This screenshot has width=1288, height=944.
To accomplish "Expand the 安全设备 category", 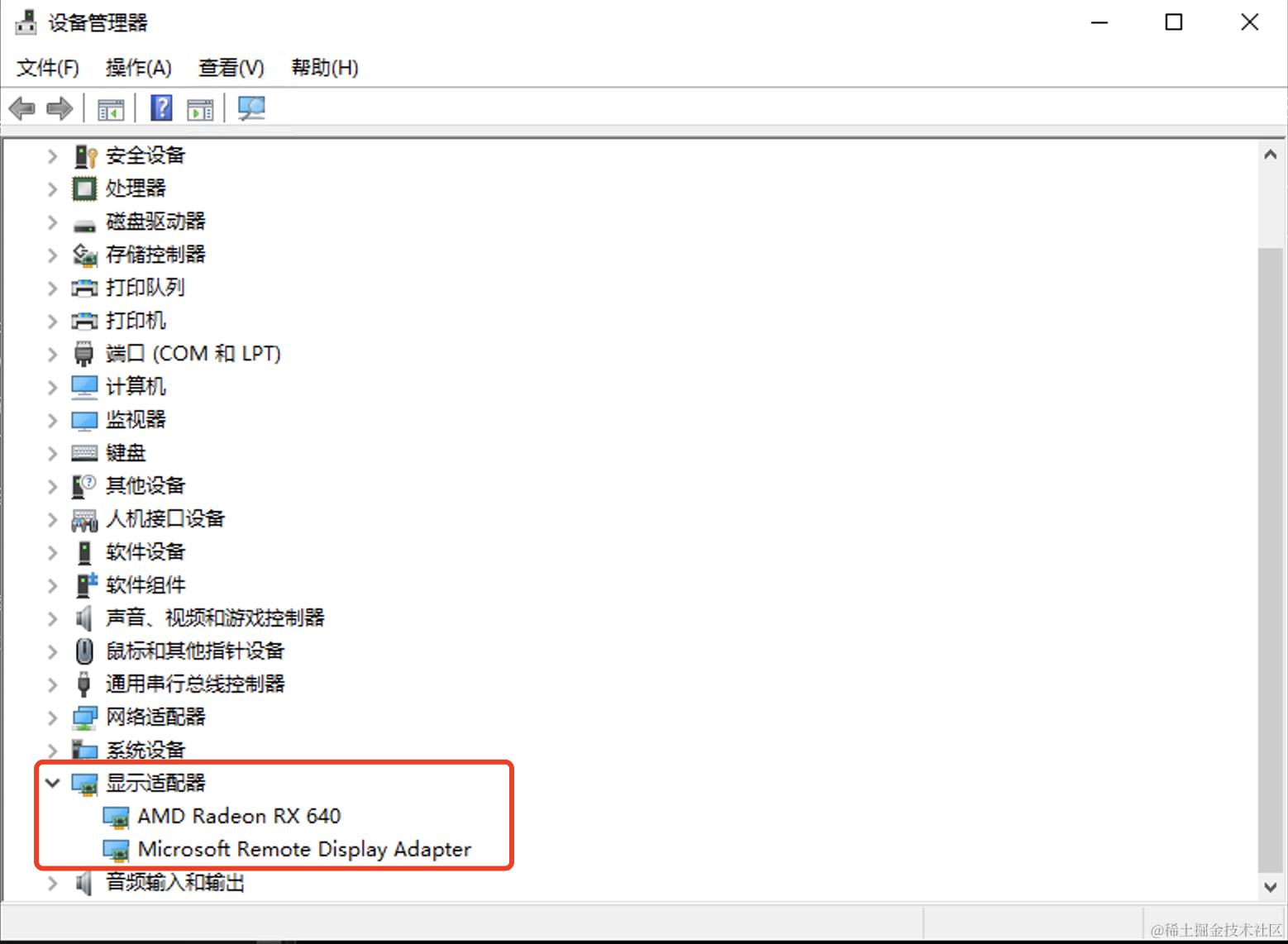I will (x=53, y=155).
